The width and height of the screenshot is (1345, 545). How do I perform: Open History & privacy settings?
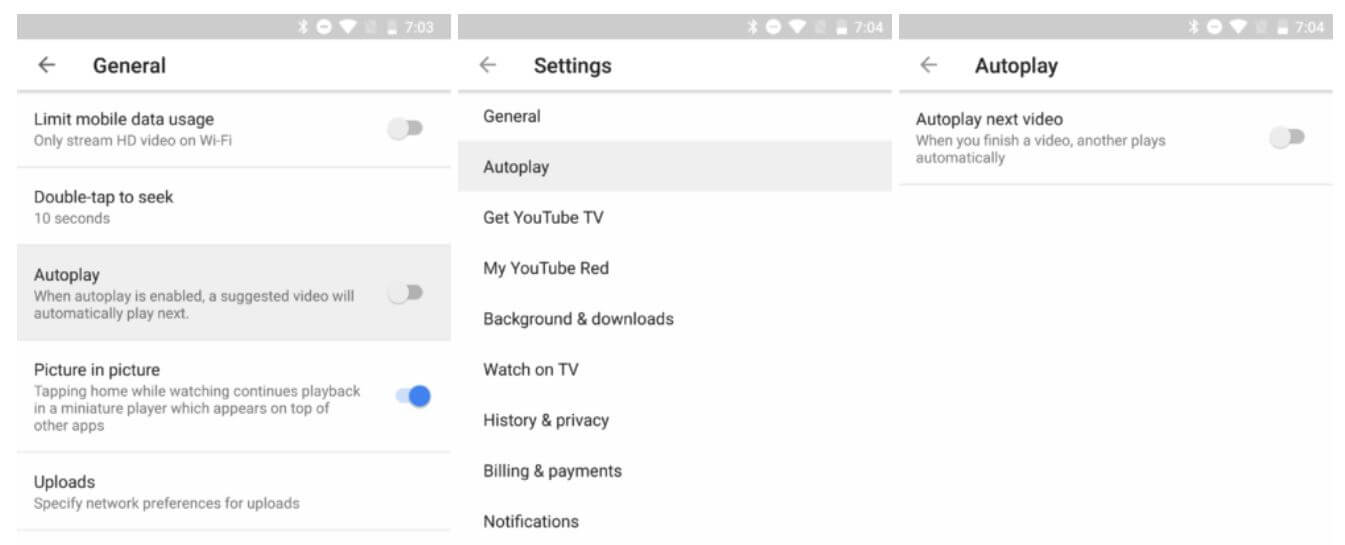(x=546, y=420)
